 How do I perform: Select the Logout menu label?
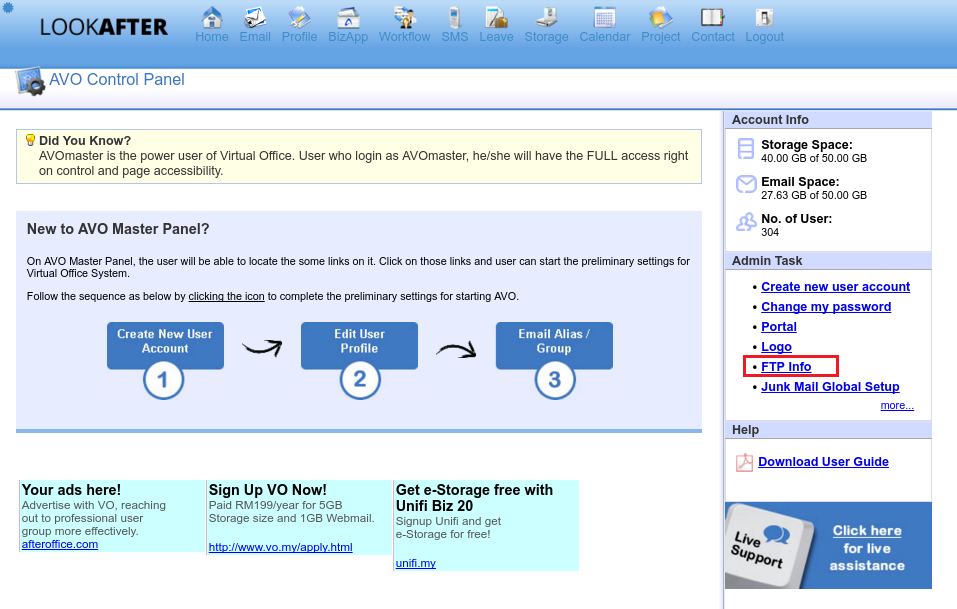tap(764, 37)
